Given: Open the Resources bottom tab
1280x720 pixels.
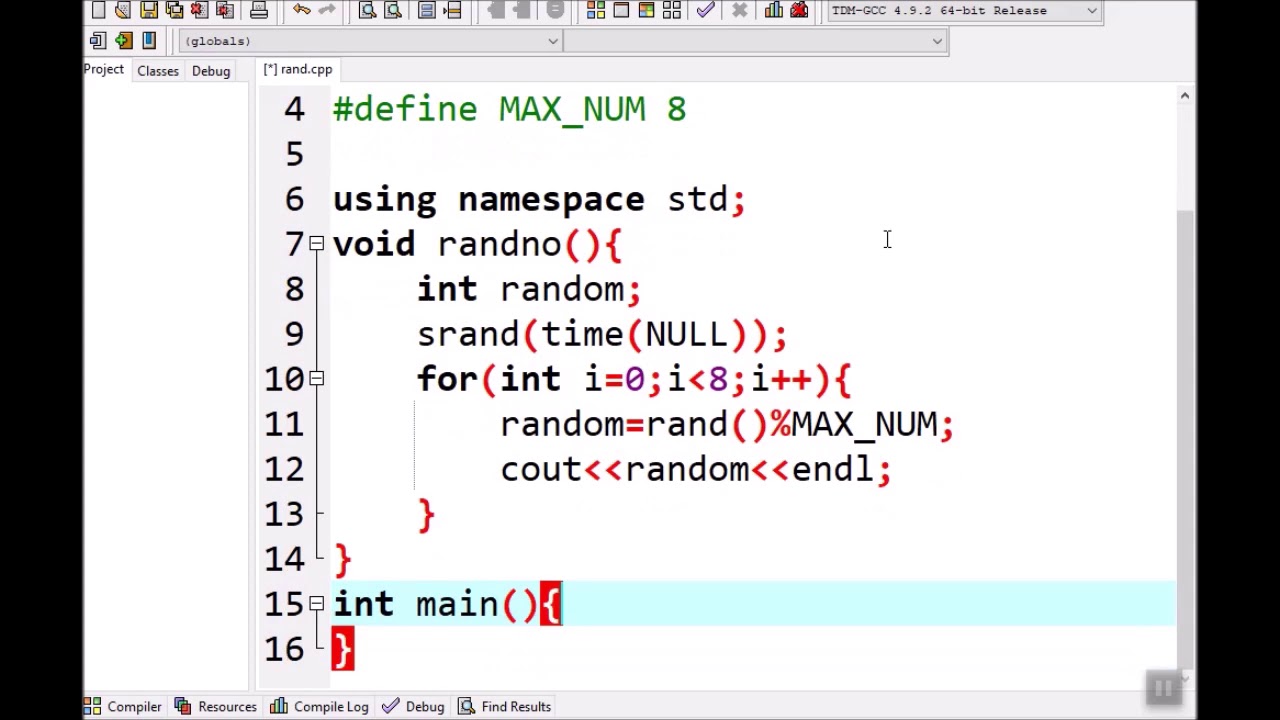Looking at the screenshot, I should (217, 707).
